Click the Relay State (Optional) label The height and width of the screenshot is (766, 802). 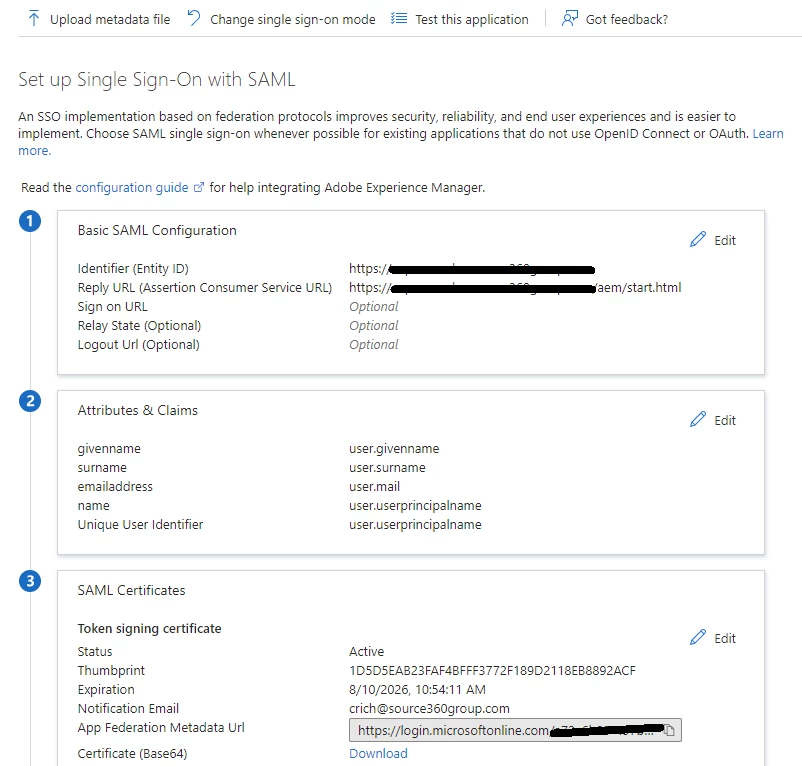pos(139,325)
